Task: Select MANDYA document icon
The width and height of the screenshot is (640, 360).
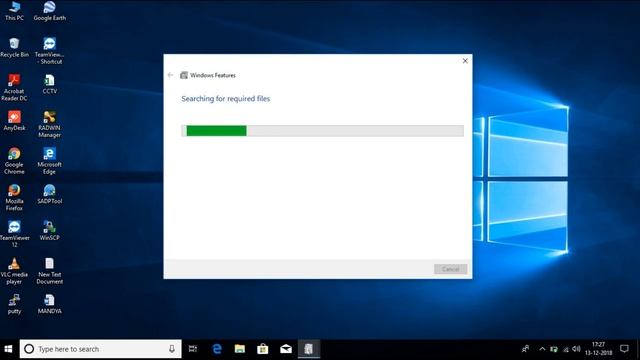Action: pos(49,304)
